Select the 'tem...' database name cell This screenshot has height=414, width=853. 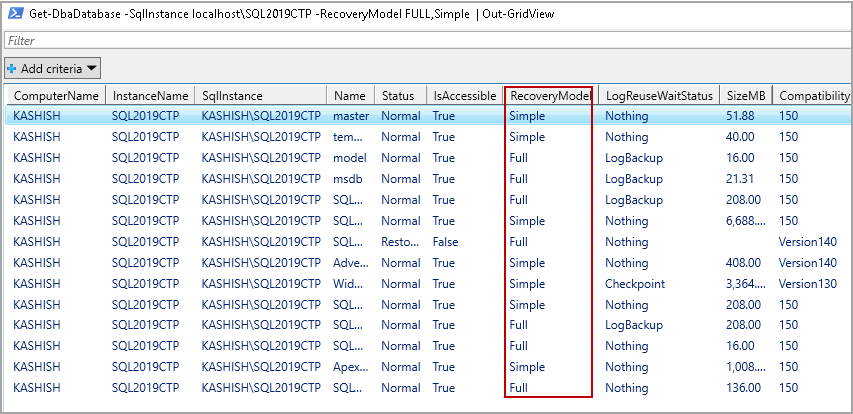pos(347,137)
